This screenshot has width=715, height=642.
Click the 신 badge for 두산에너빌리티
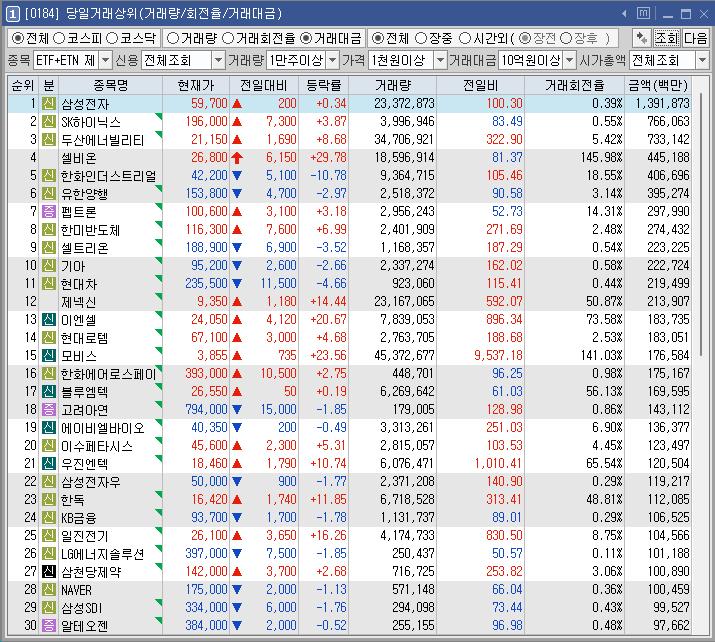[49, 140]
